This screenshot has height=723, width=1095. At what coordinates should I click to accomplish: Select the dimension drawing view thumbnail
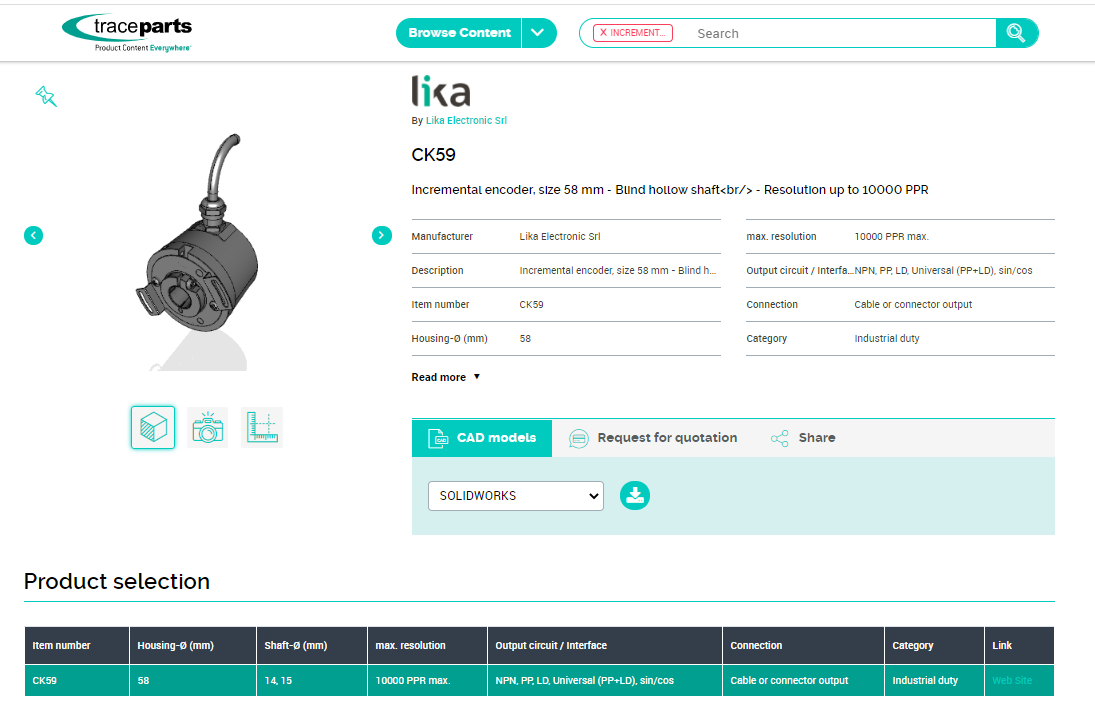[262, 427]
